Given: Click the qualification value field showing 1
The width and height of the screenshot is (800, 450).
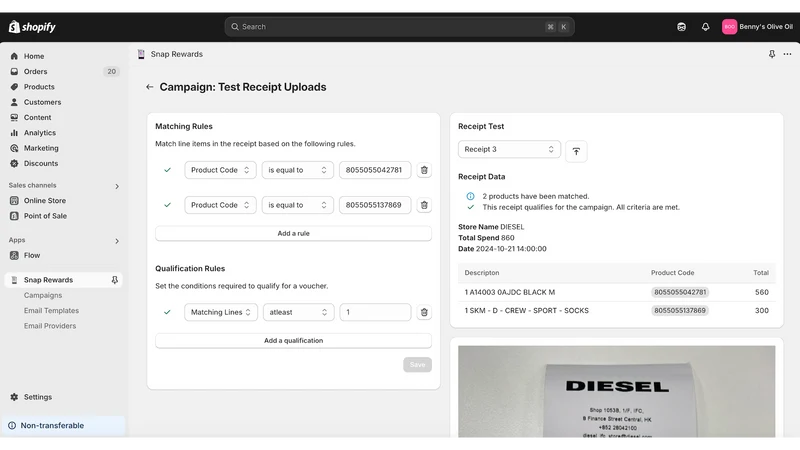Looking at the screenshot, I should pos(375,312).
